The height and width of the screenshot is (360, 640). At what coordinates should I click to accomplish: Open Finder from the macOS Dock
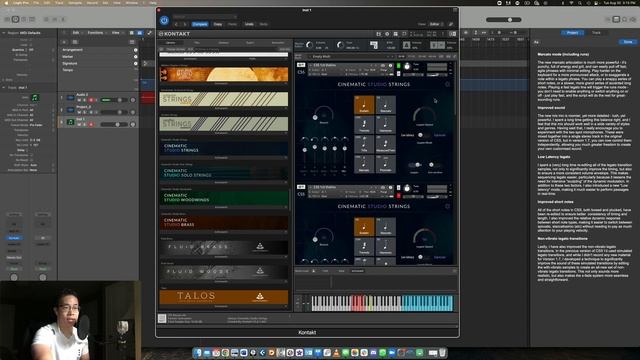[198, 353]
